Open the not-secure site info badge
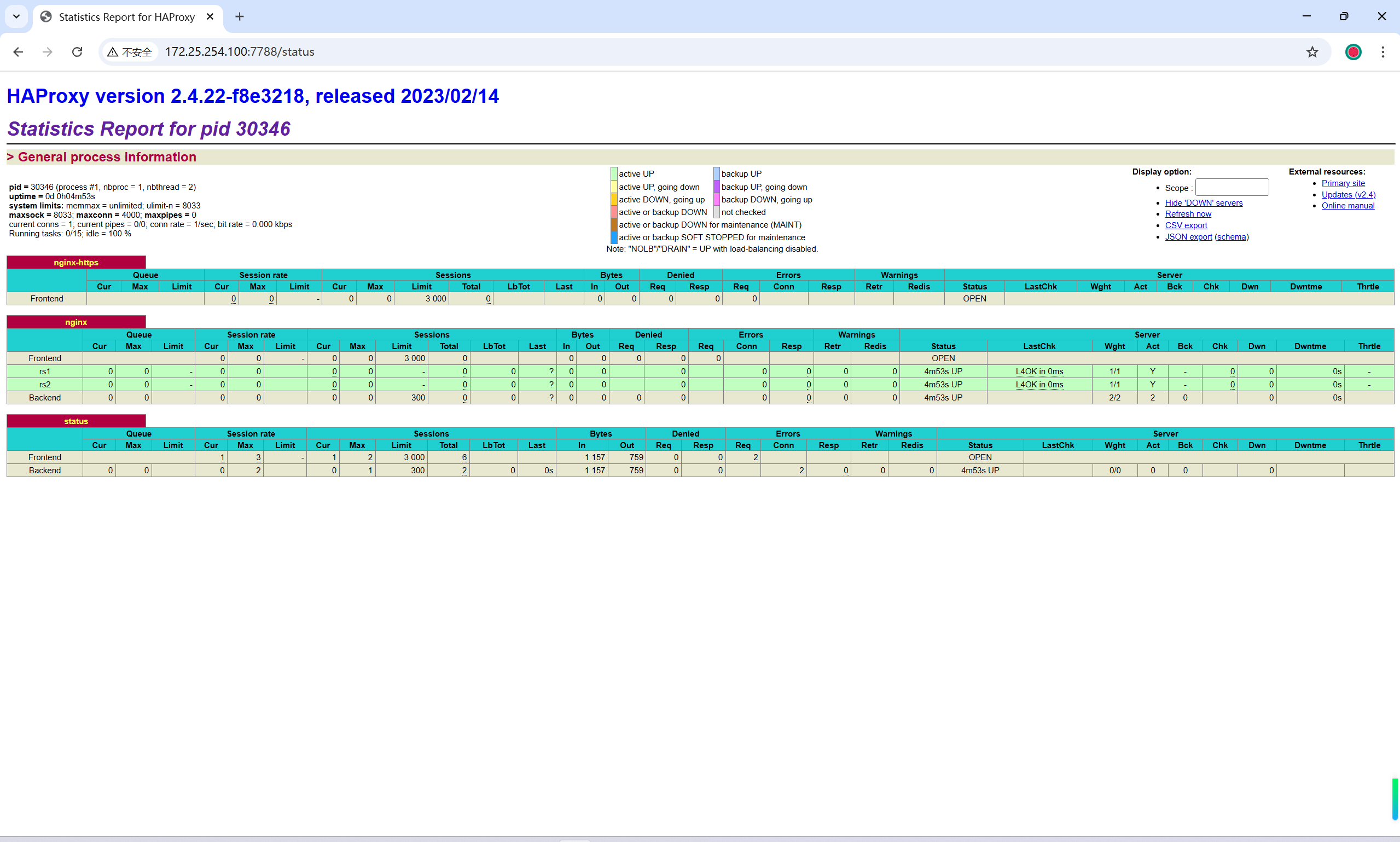This screenshot has width=1400, height=842. [130, 51]
